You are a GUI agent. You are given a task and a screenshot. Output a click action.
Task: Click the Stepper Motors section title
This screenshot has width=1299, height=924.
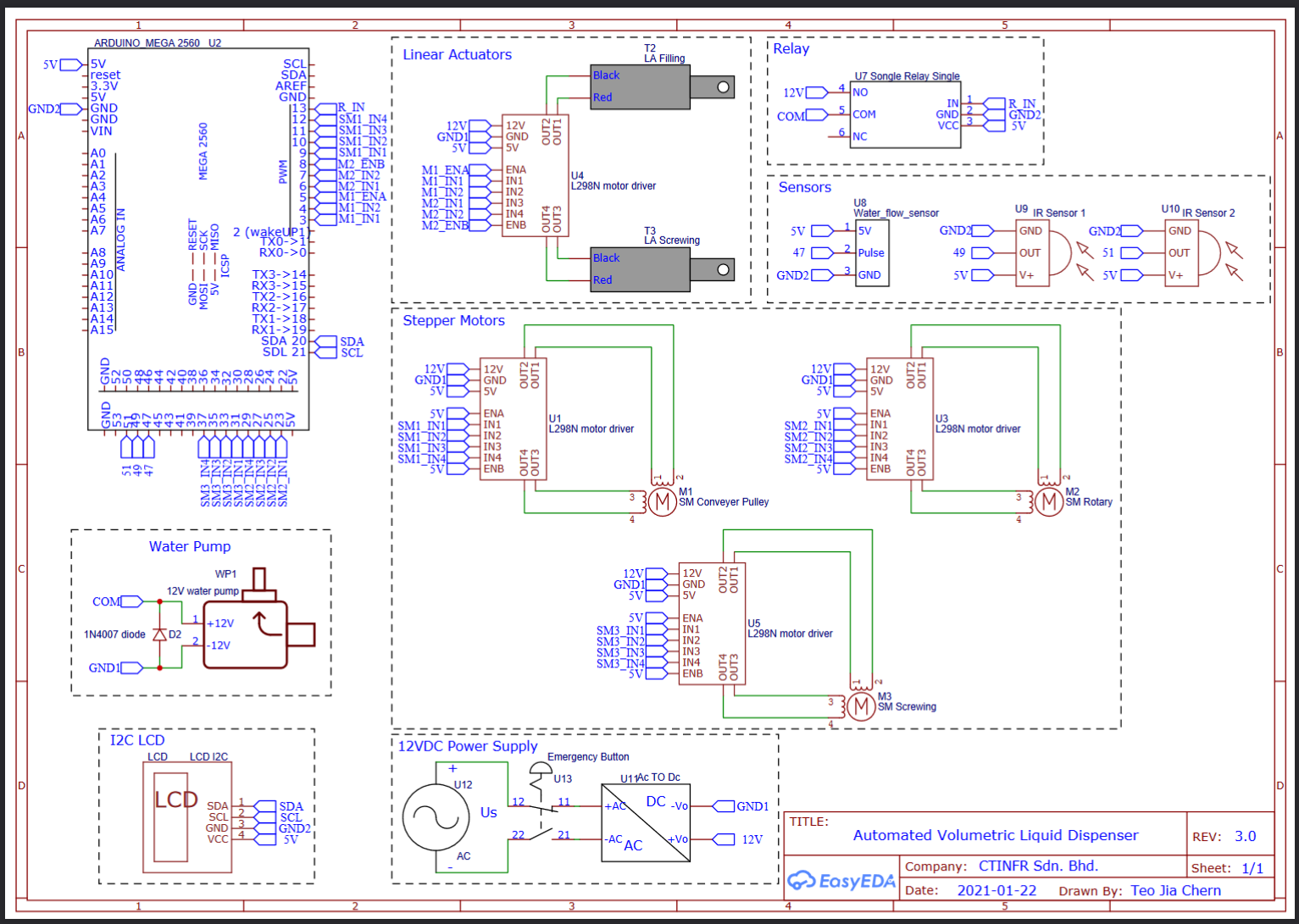(453, 321)
